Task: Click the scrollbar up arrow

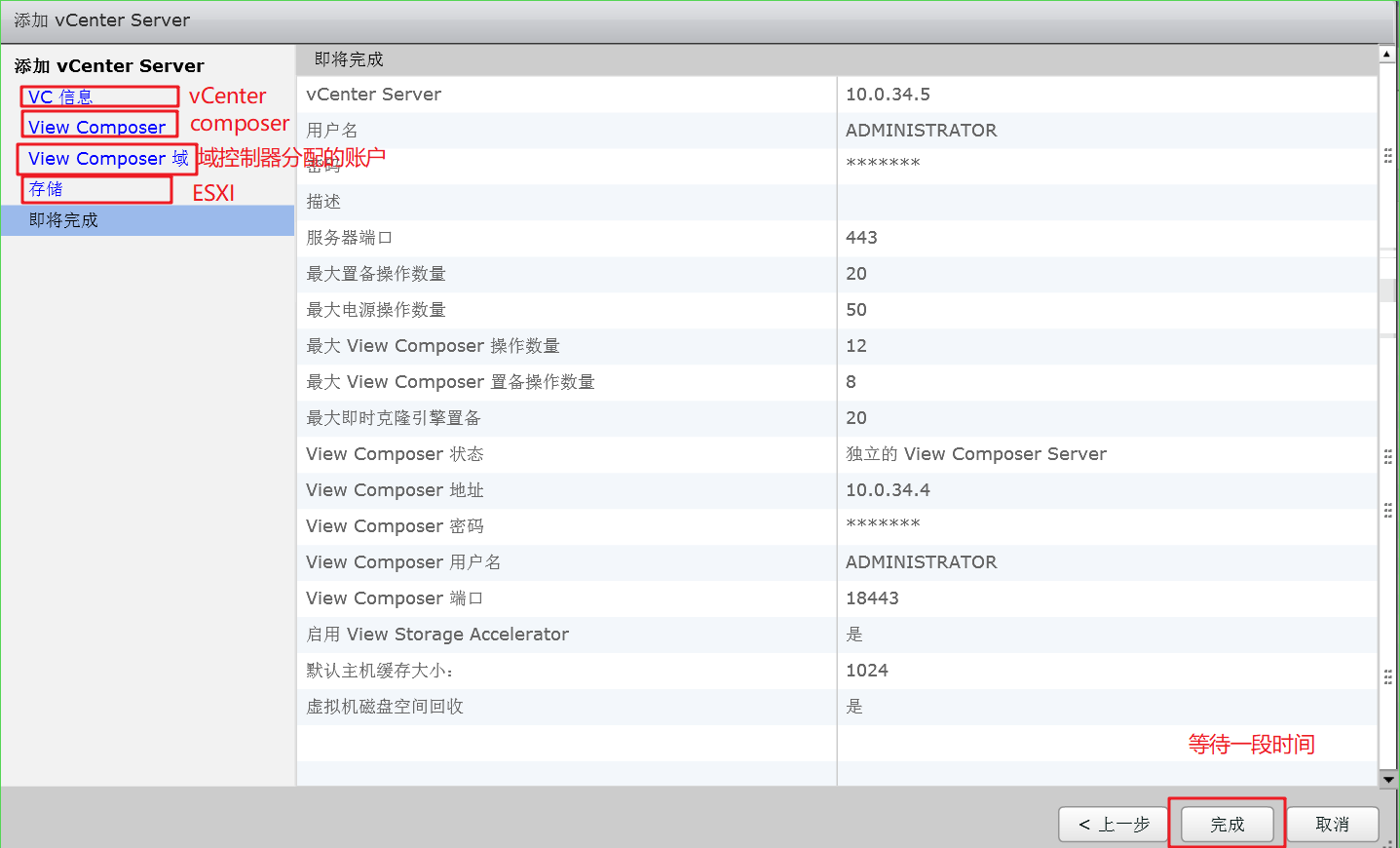Action: click(x=1388, y=54)
